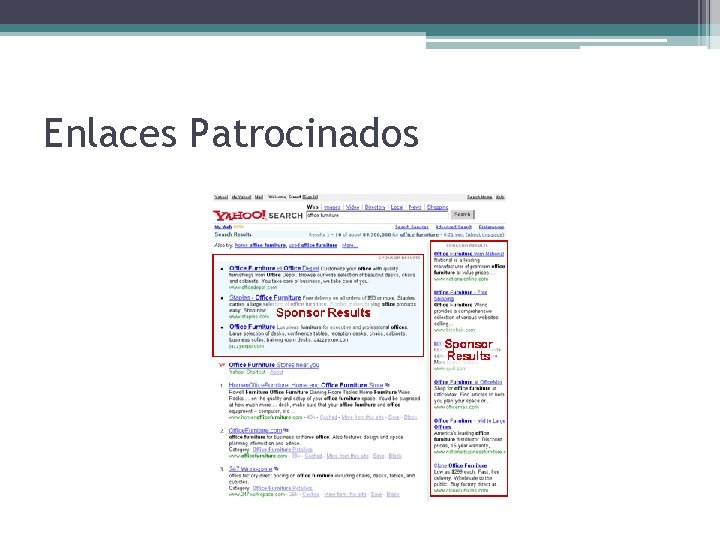Switch to the Shopping search tab
720x540 pixels.
click(437, 207)
